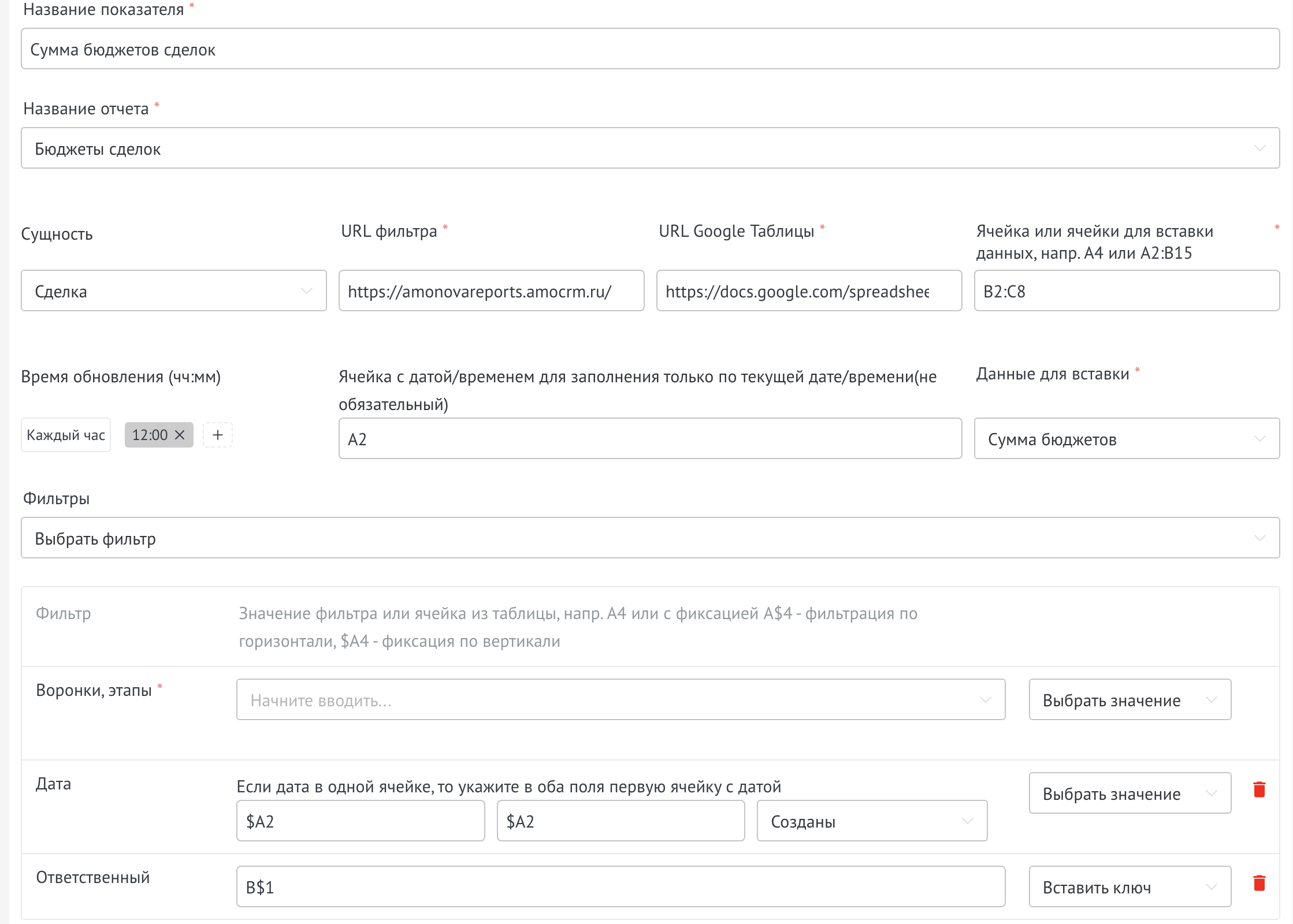This screenshot has width=1293, height=924.
Task: Click the URL Google Таблицы field
Action: click(809, 291)
